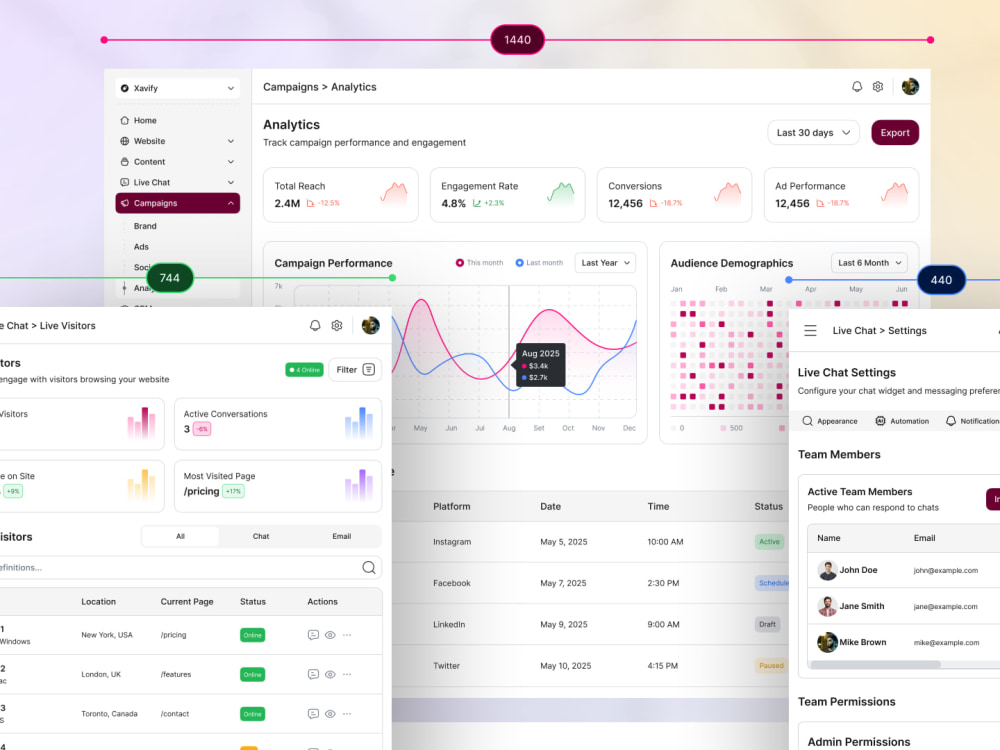Click Platform column header
Screen dimensions: 1000x750
click(452, 506)
